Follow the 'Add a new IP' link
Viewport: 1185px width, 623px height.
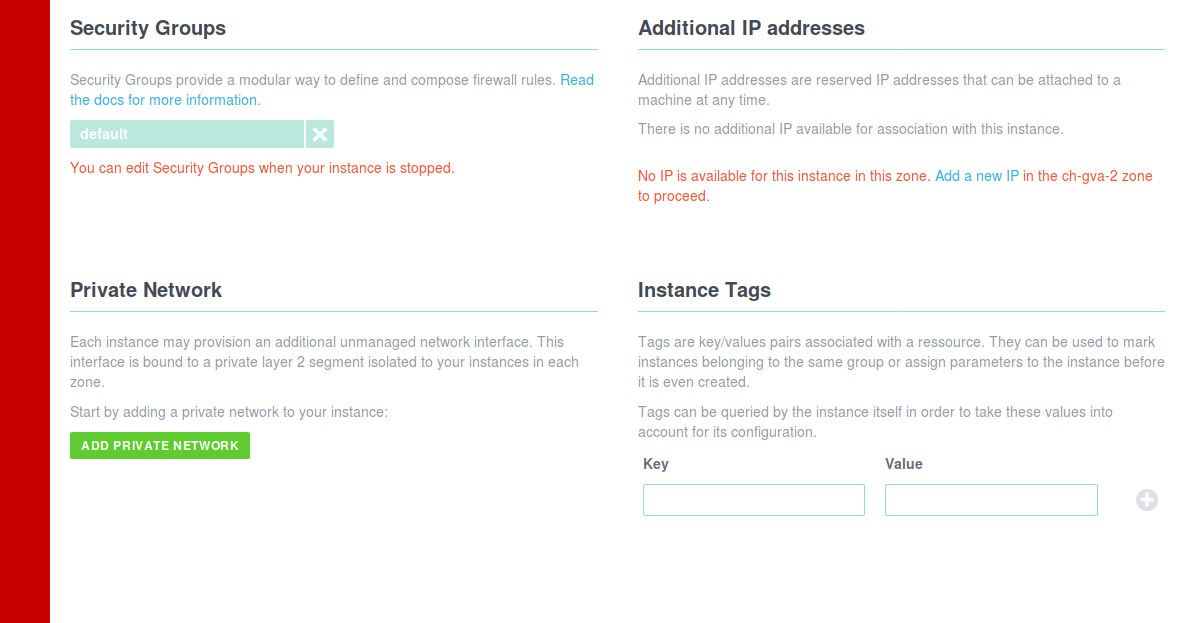(x=976, y=176)
